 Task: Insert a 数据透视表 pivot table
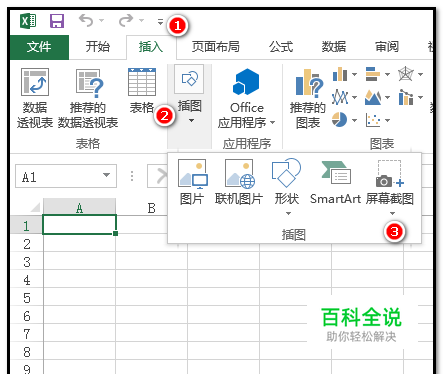coord(35,99)
